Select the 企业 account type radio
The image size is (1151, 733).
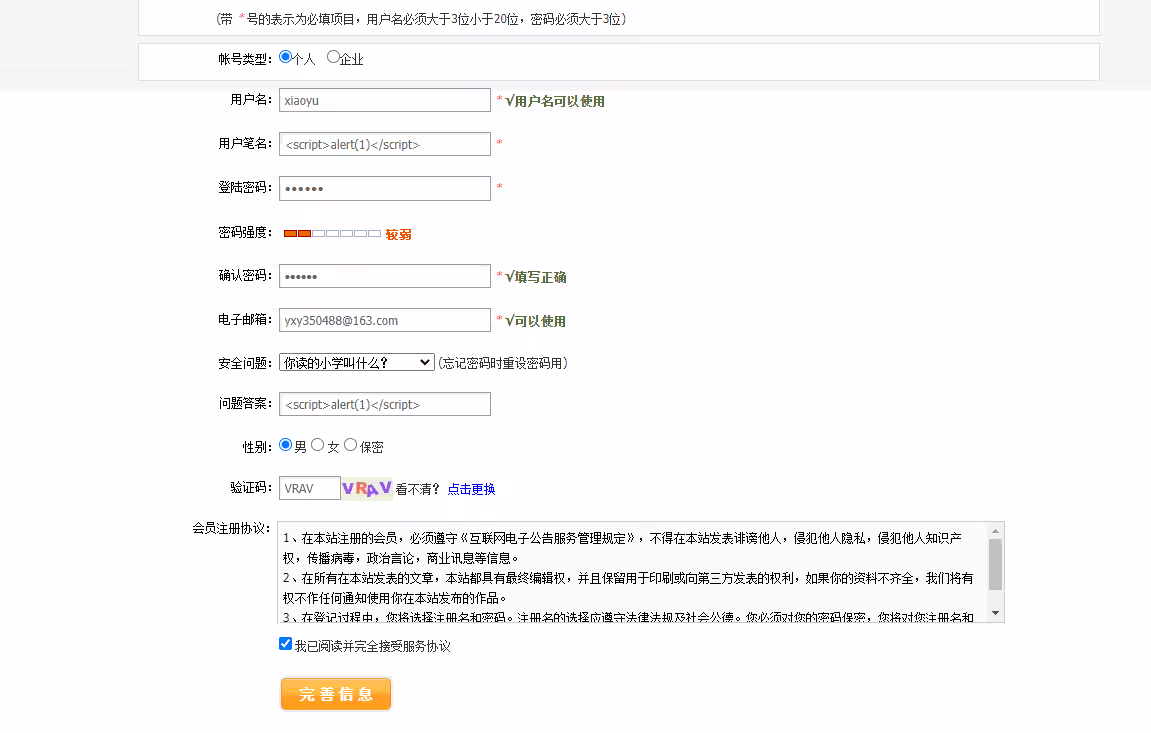click(333, 58)
